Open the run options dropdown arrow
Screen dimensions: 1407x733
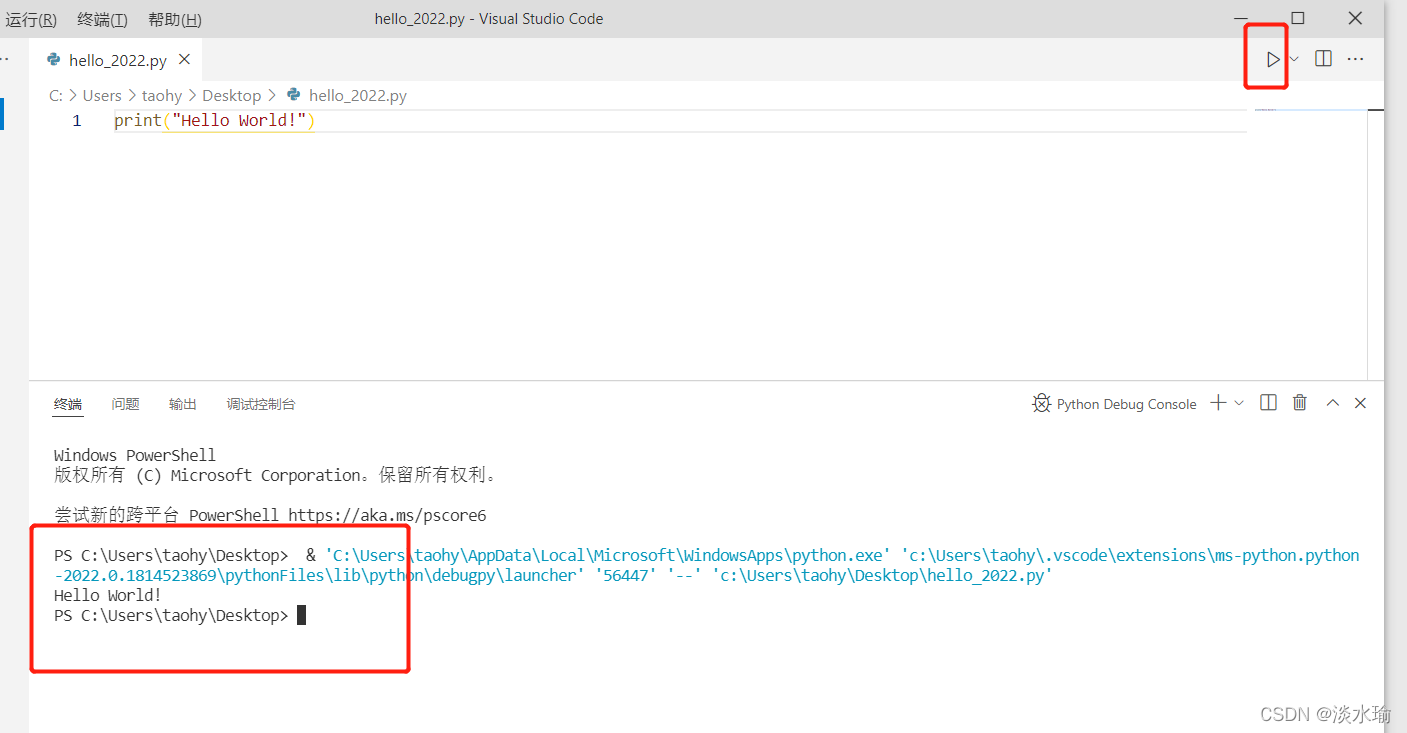1294,59
